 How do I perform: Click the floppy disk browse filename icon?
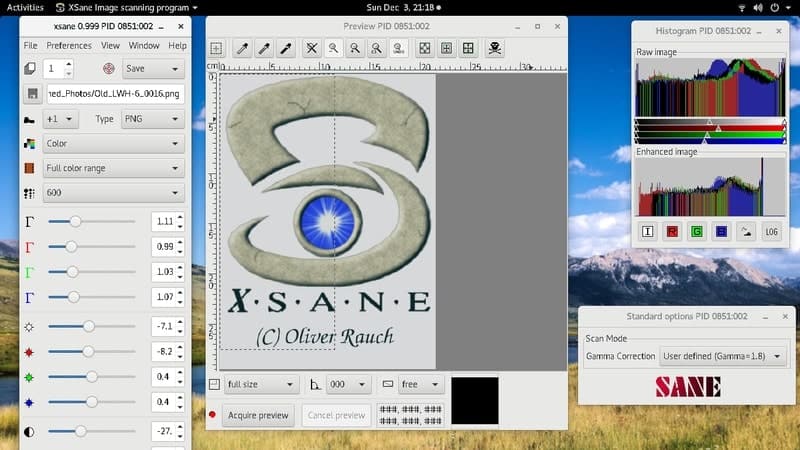pos(33,93)
